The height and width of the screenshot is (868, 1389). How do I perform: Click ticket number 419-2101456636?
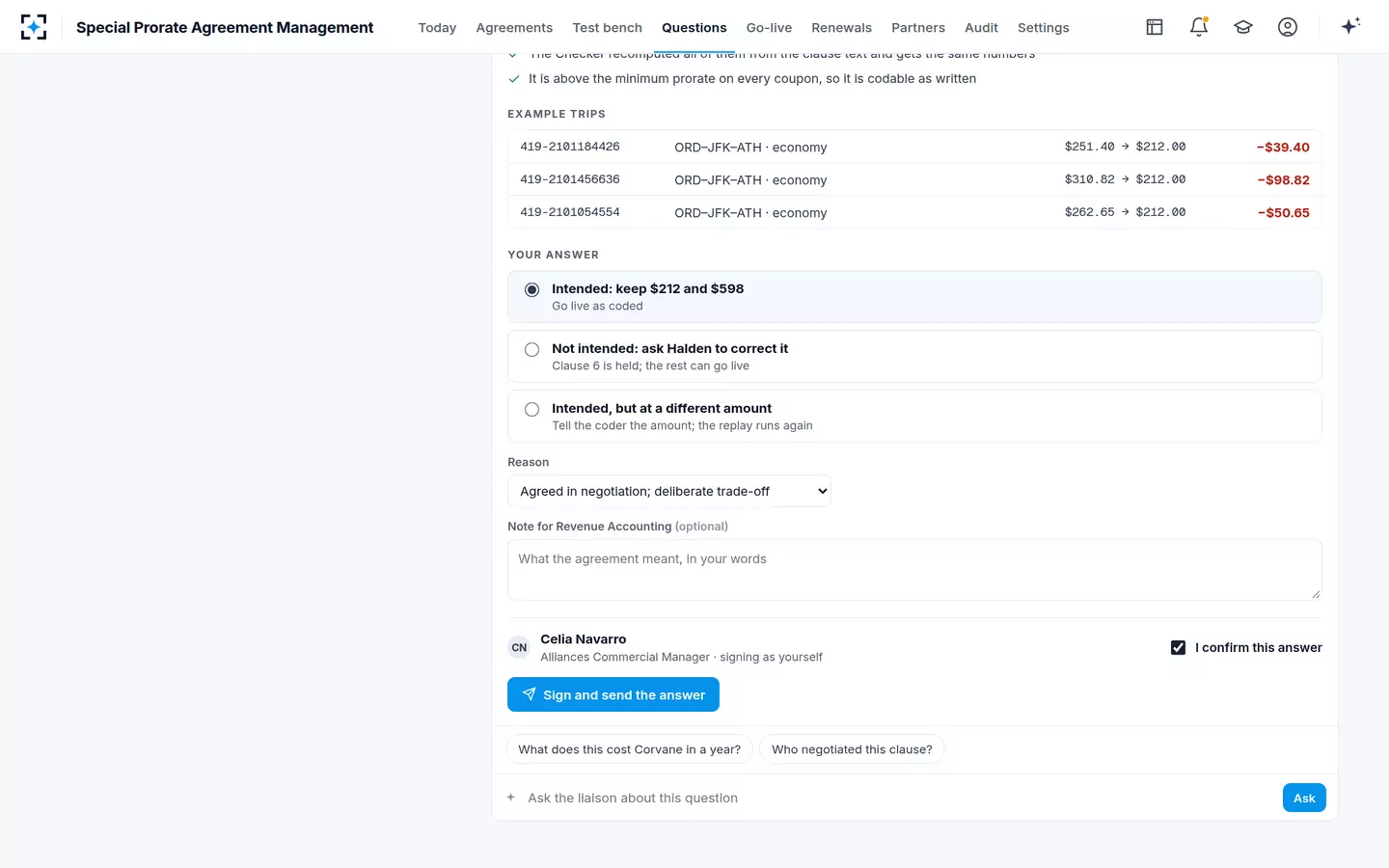(x=570, y=179)
